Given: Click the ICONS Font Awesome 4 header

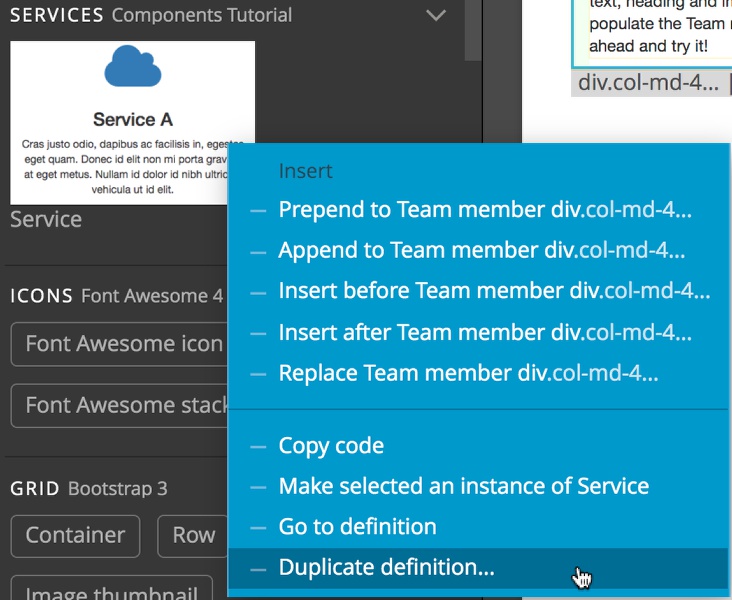Looking at the screenshot, I should (x=117, y=296).
